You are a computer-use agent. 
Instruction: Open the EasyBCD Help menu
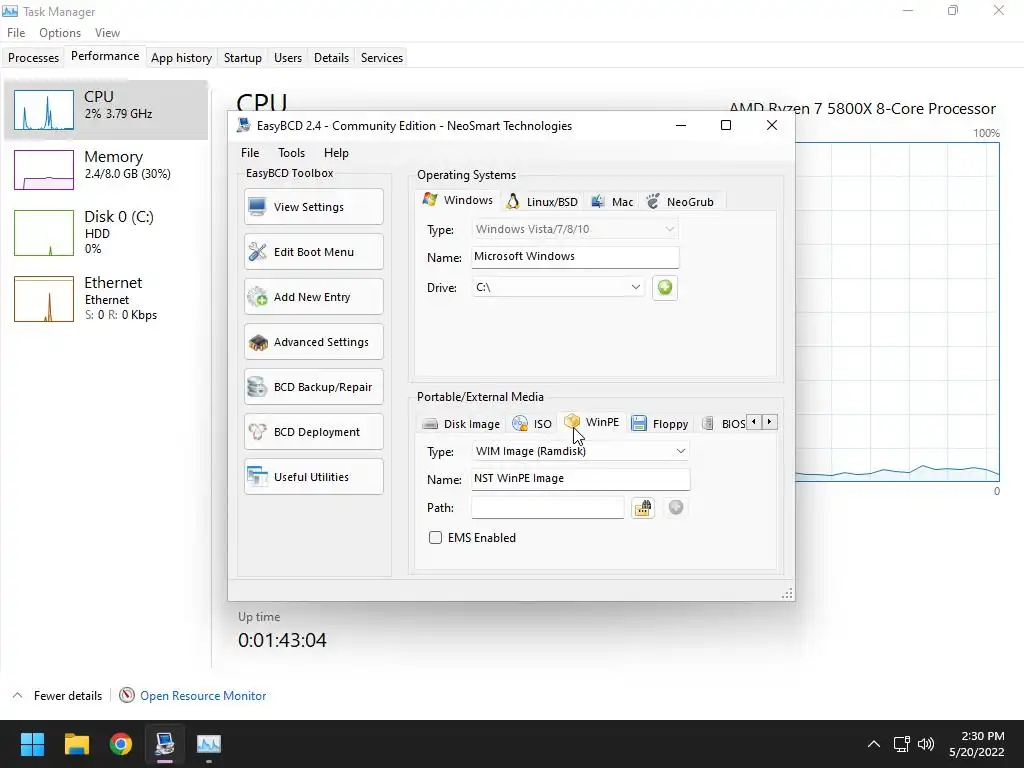[336, 153]
